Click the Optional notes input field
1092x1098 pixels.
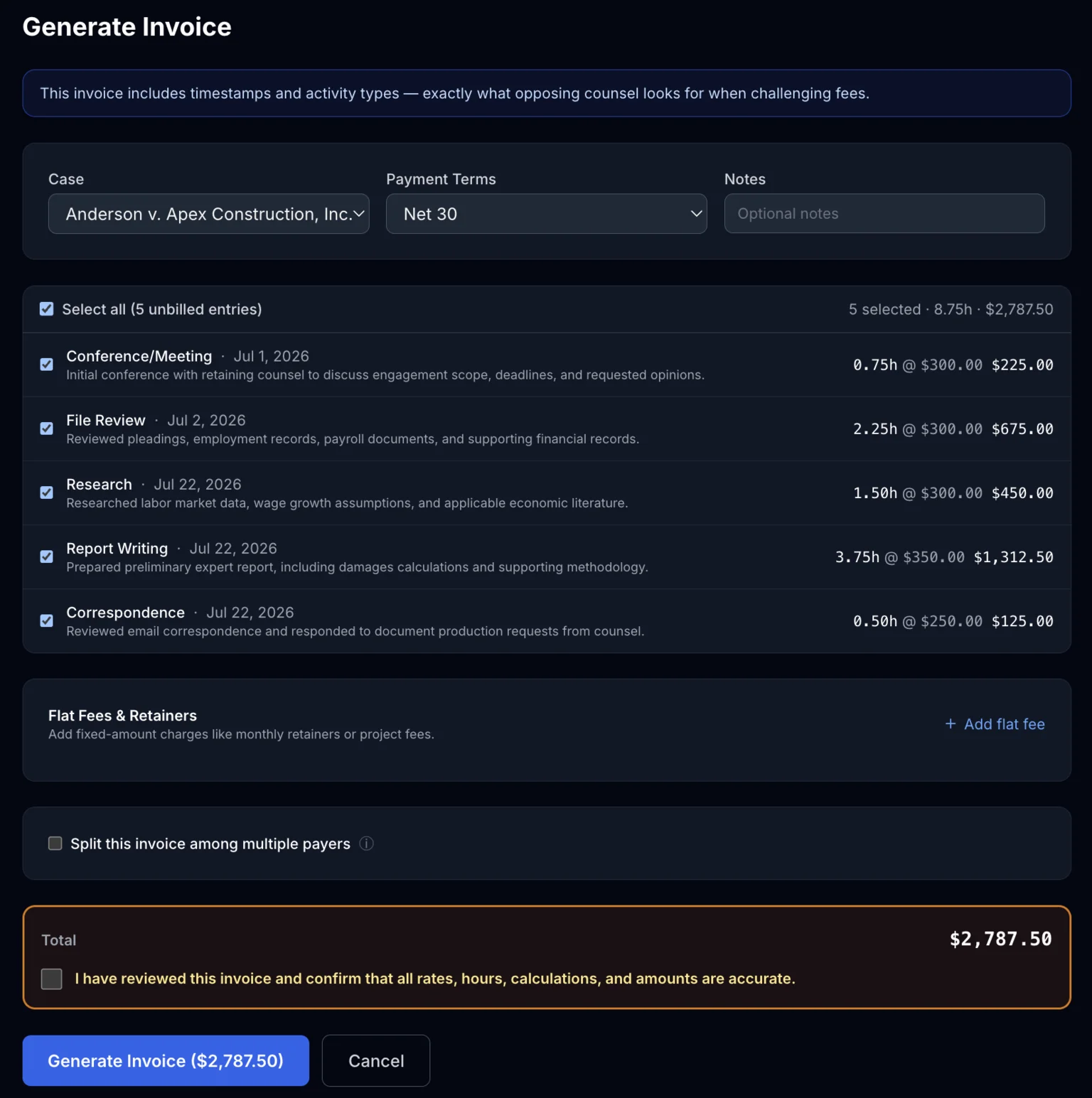click(884, 213)
